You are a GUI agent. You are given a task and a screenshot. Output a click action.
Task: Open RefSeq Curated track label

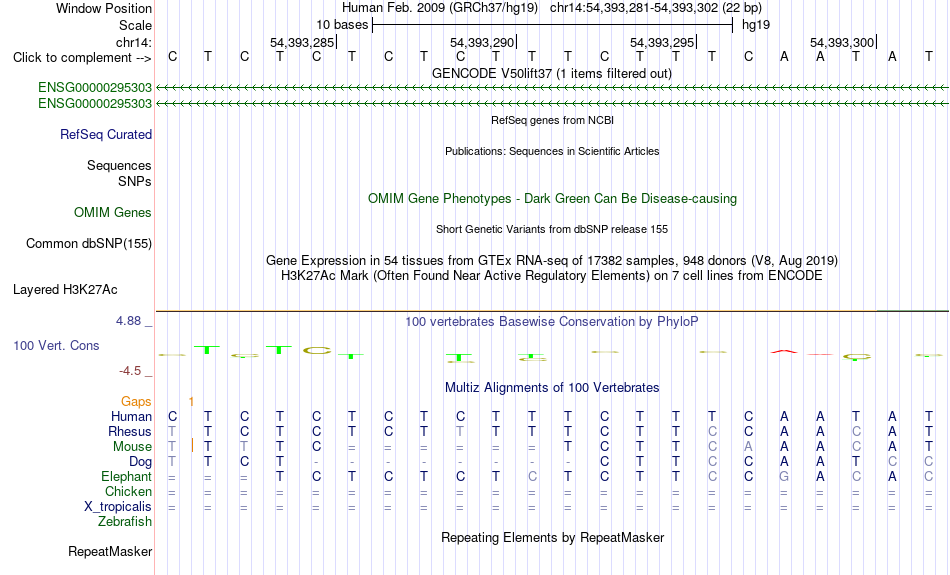105,135
